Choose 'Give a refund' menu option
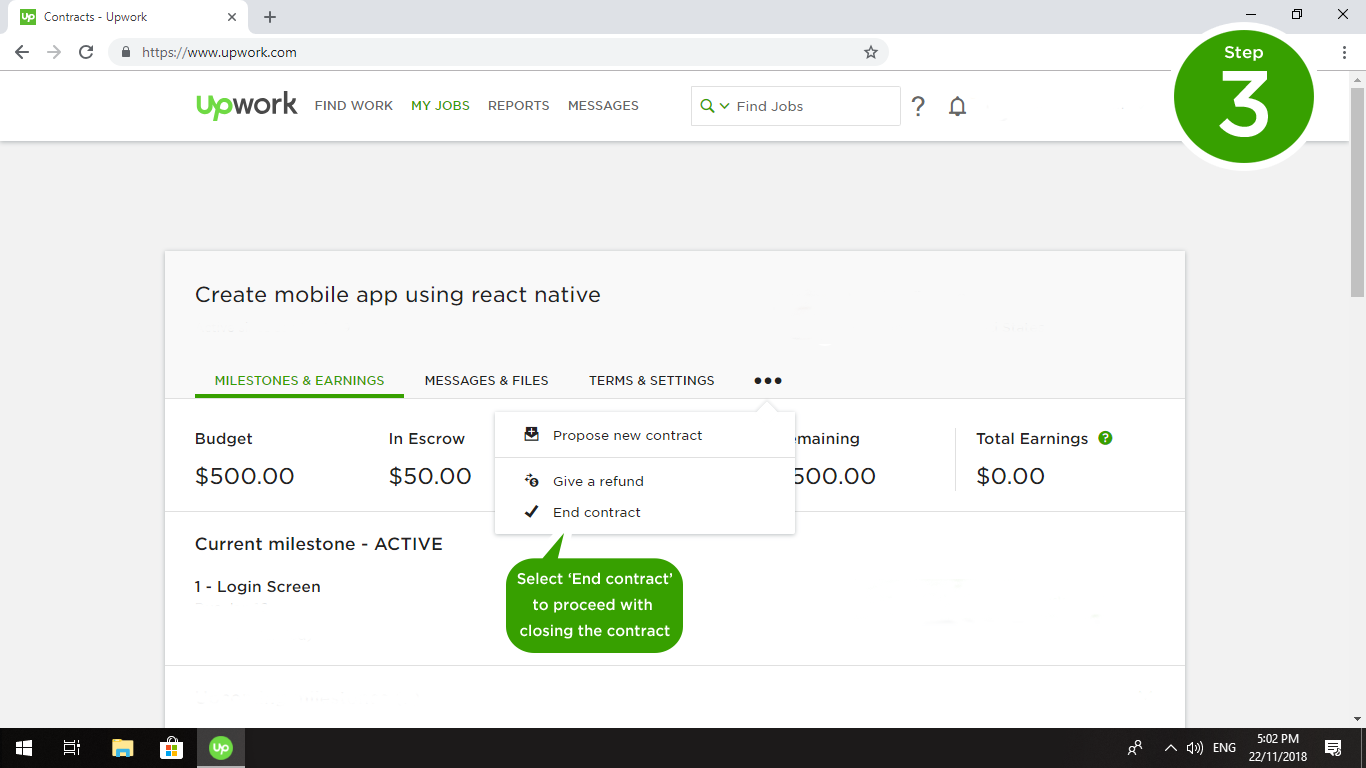 click(x=598, y=481)
